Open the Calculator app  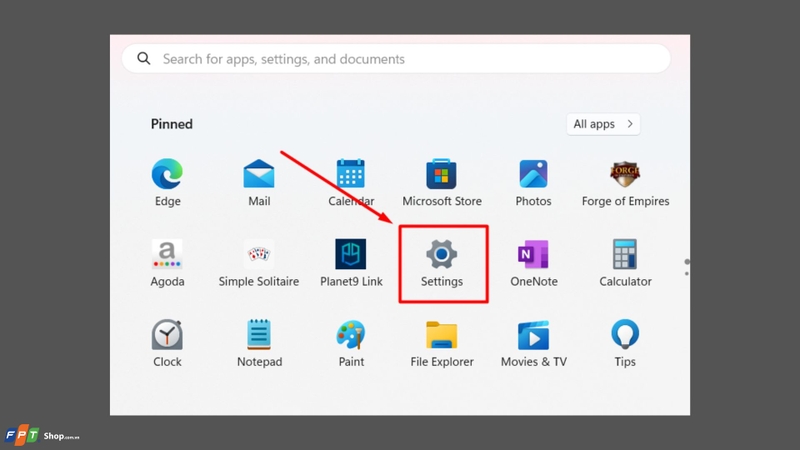[x=625, y=254]
